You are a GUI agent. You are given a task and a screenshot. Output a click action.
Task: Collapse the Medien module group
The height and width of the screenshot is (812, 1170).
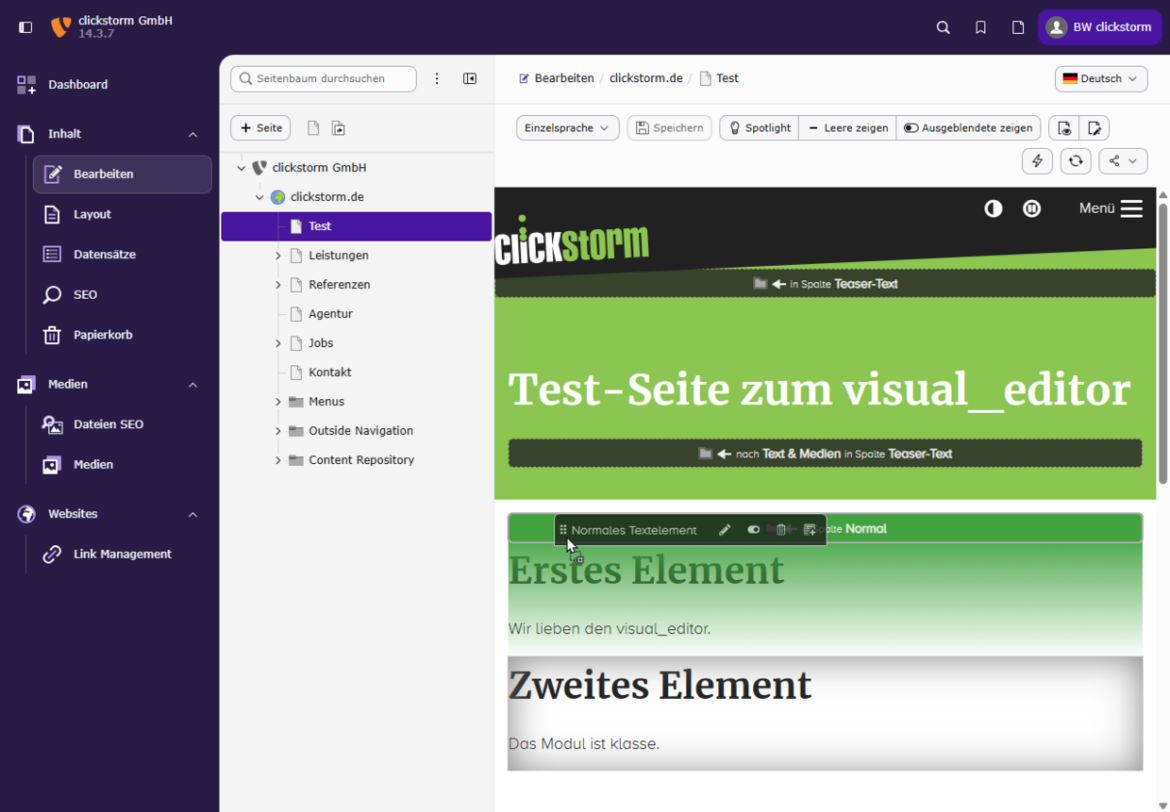[x=193, y=385]
